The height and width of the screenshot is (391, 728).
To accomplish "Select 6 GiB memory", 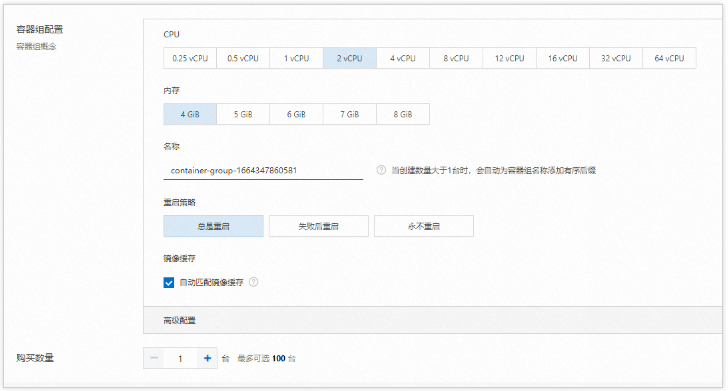I will 296,114.
